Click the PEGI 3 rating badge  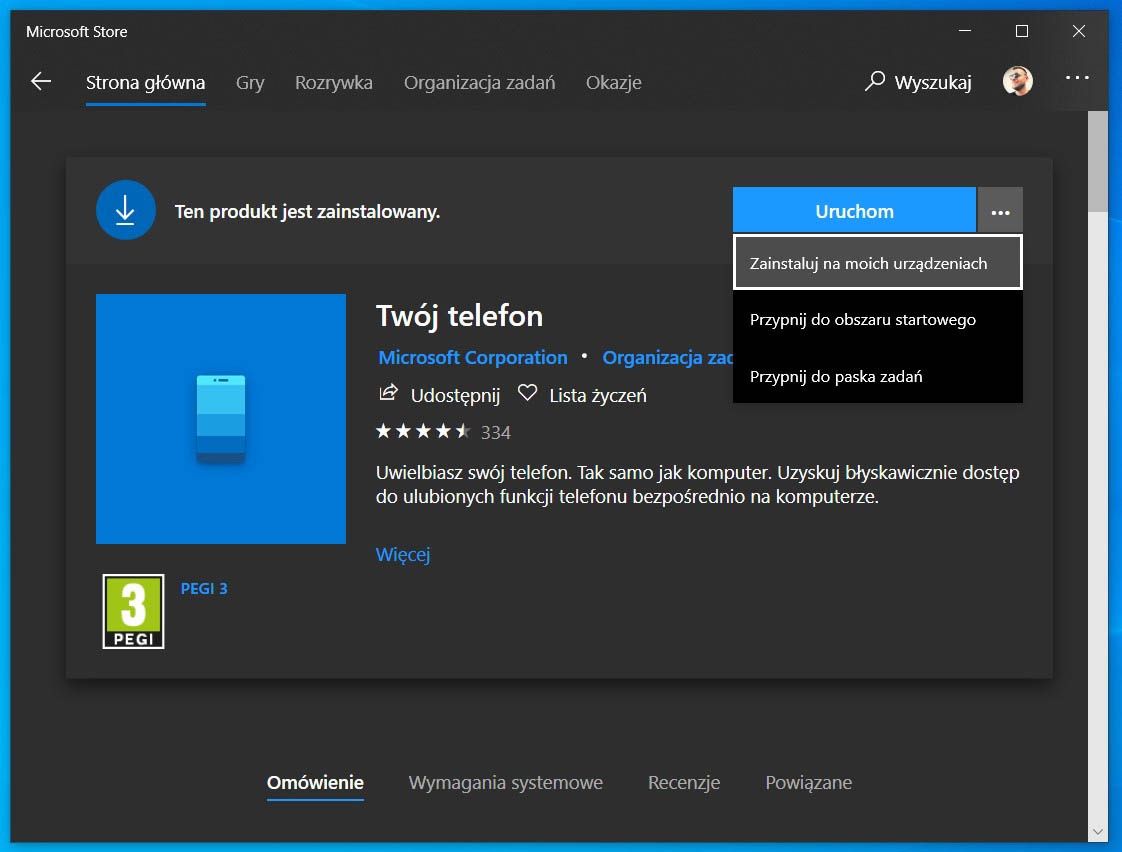tap(133, 612)
